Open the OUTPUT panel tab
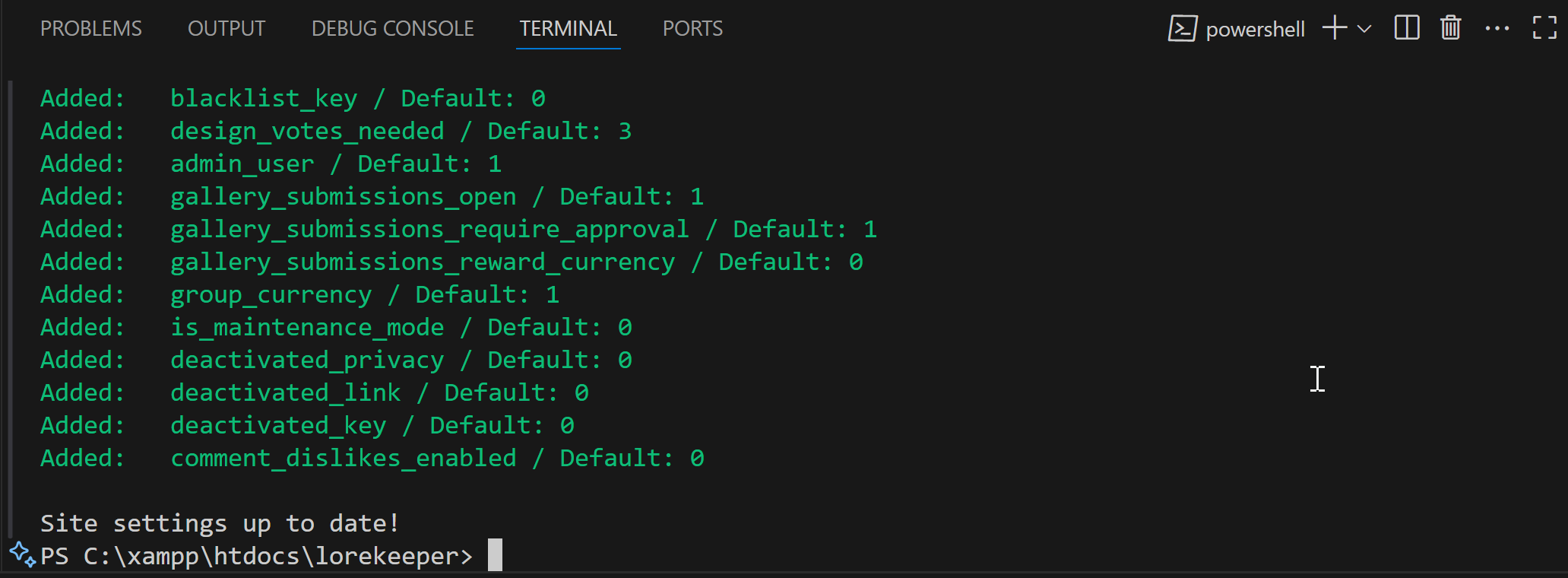This screenshot has width=1568, height=578. (x=226, y=29)
